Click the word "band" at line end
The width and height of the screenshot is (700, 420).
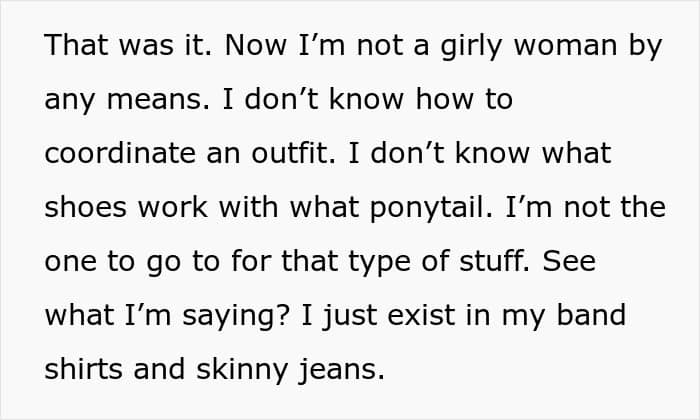click(x=591, y=315)
